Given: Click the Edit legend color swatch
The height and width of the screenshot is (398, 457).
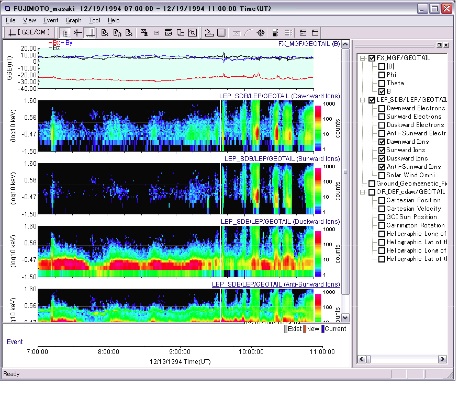Looking at the screenshot, I should coord(285,329).
